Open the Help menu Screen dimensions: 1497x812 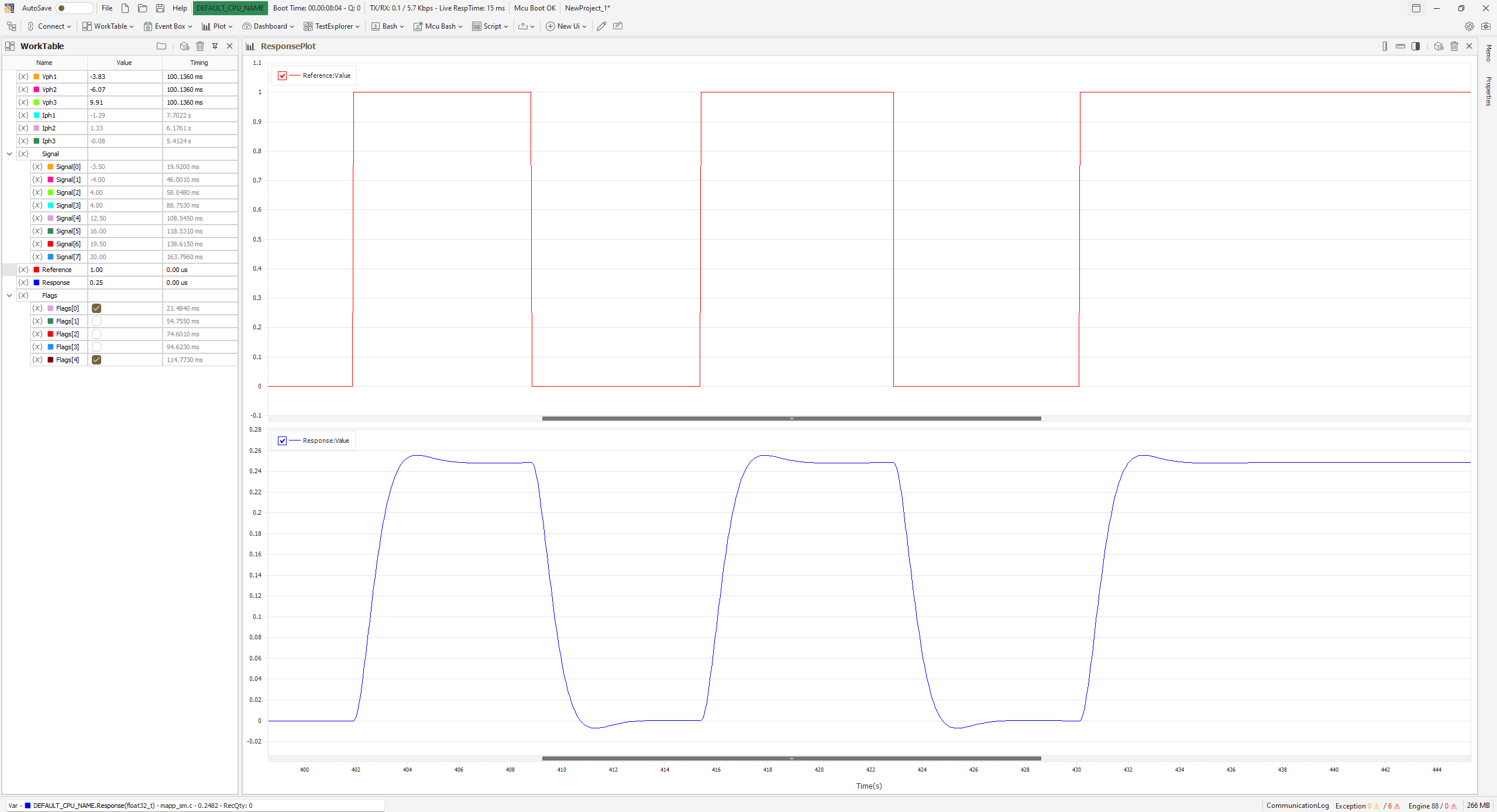[x=180, y=8]
